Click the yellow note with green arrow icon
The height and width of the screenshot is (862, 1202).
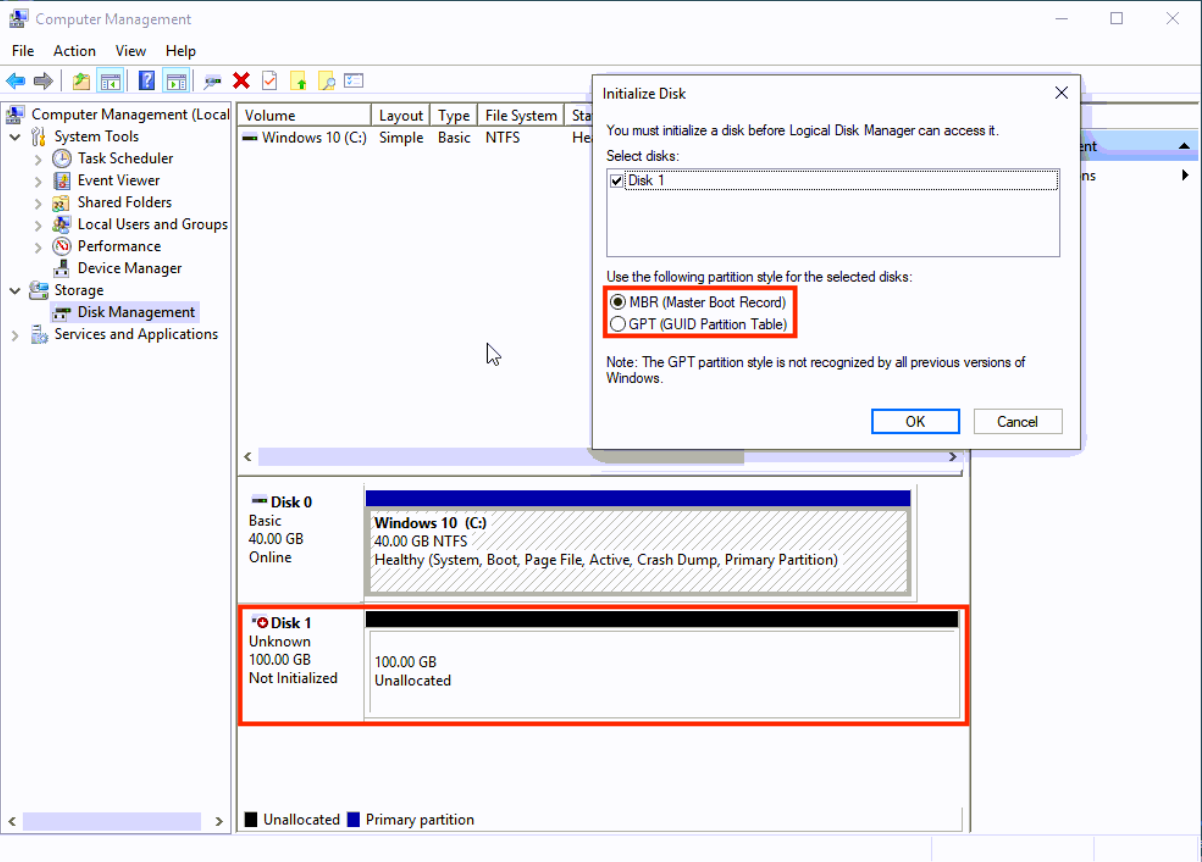tap(298, 81)
